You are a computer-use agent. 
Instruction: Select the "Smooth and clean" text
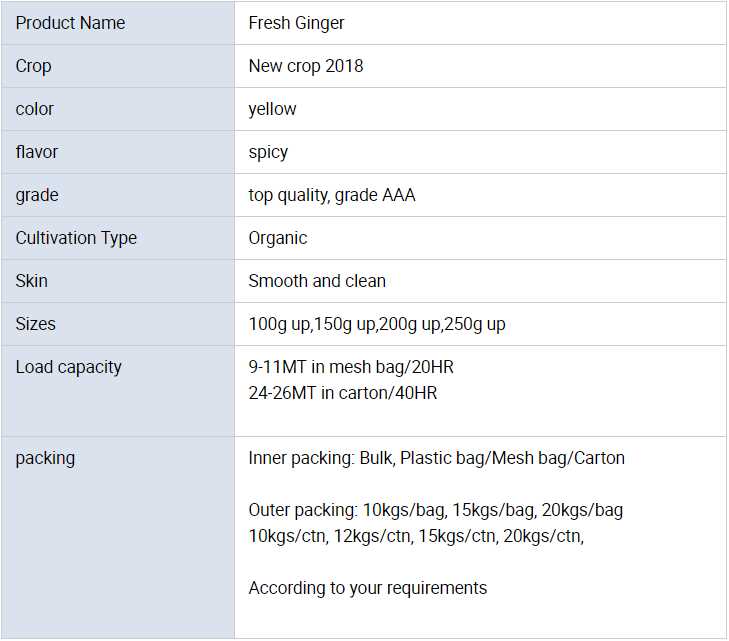coord(316,281)
